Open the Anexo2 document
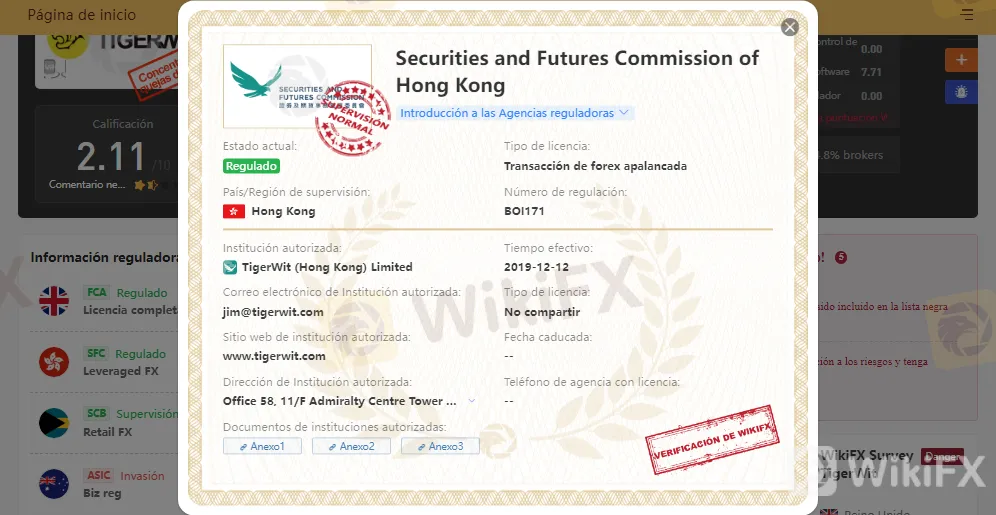 tap(351, 446)
